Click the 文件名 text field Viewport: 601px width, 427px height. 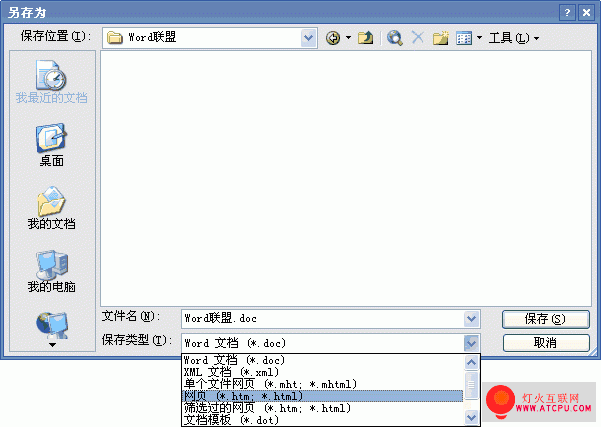coord(323,319)
